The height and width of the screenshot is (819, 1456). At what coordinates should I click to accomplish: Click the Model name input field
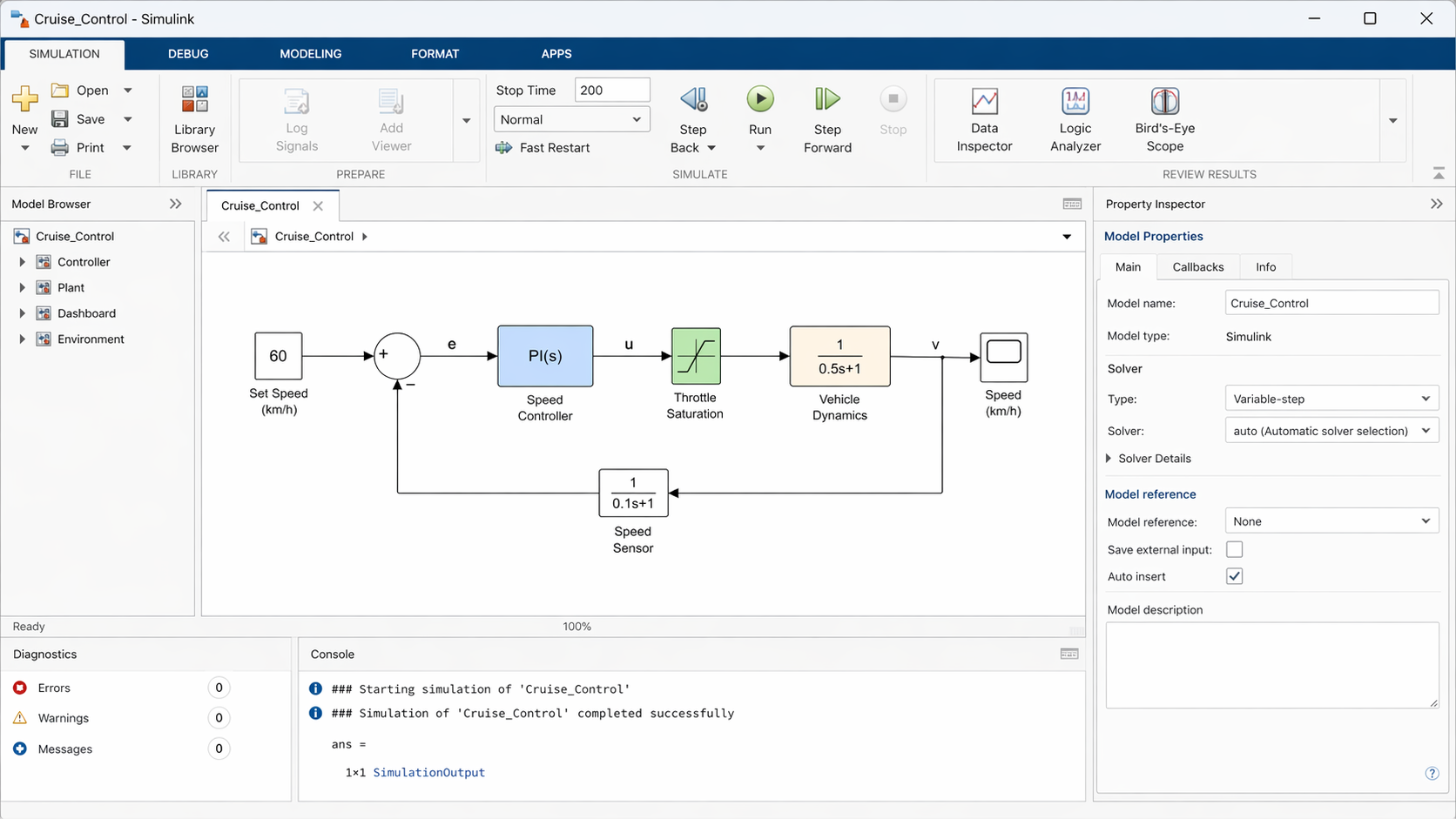pos(1331,303)
